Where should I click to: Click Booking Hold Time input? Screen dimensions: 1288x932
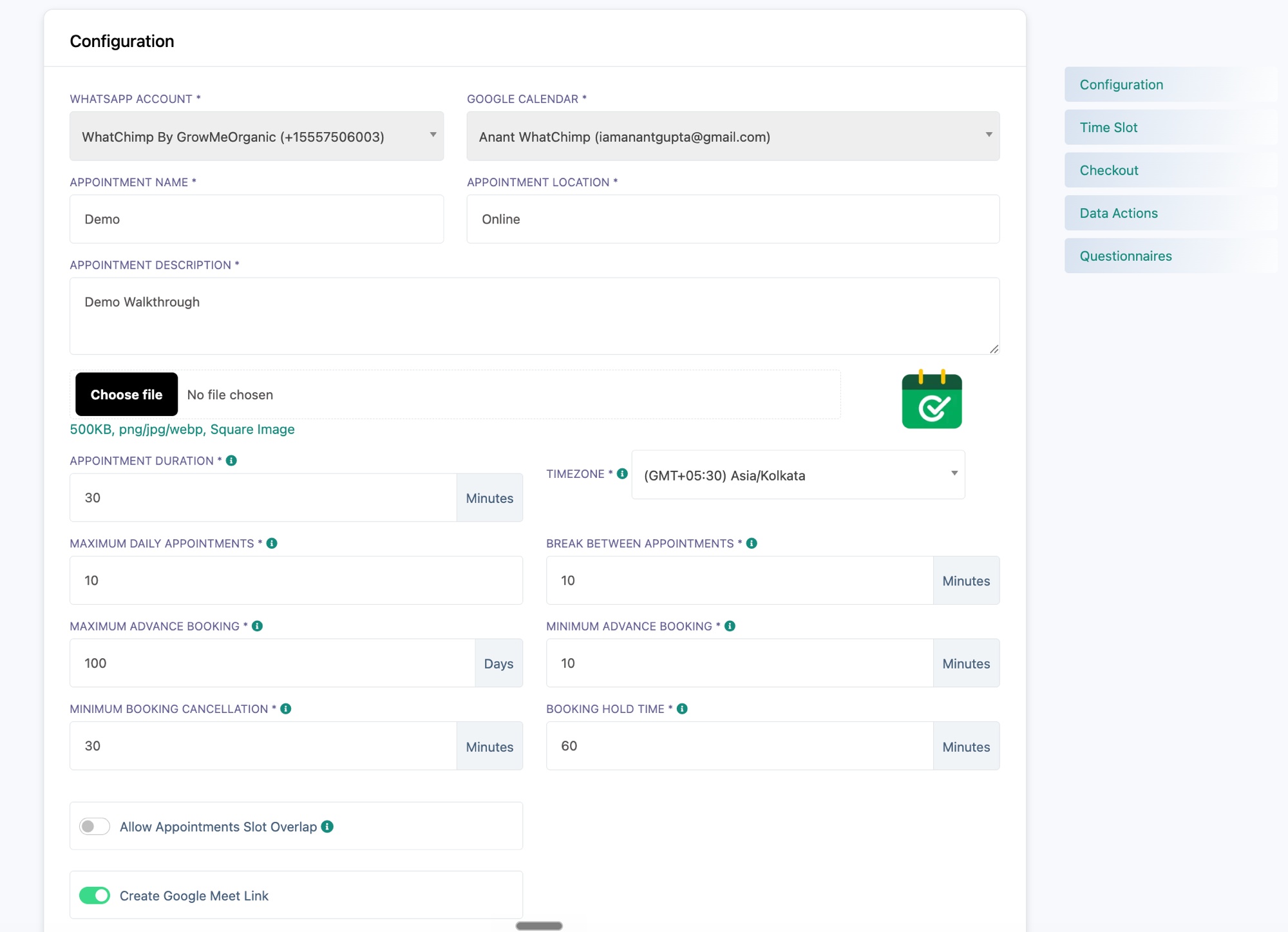click(x=739, y=746)
